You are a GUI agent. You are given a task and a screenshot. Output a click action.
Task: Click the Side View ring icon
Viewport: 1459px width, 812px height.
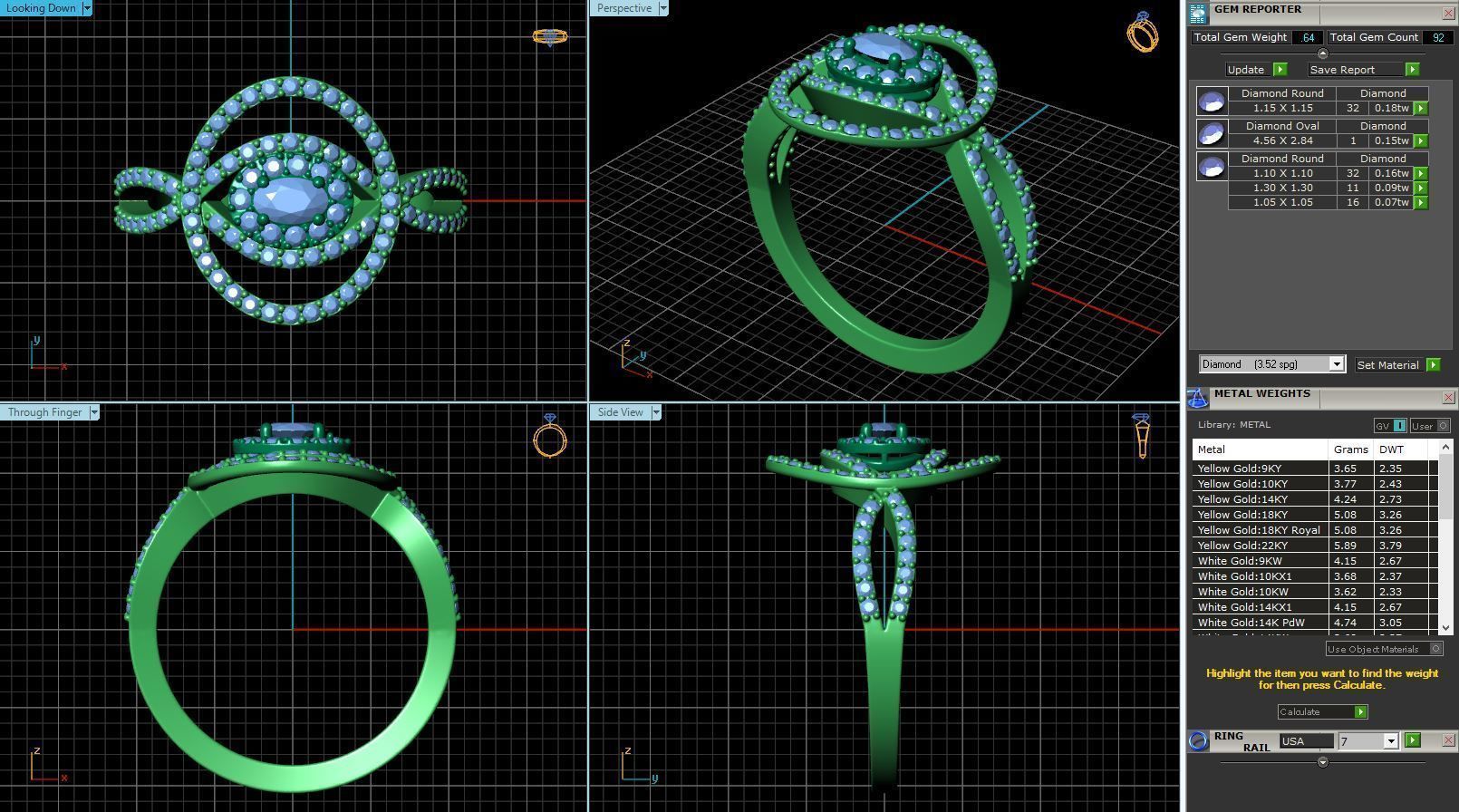1142,436
